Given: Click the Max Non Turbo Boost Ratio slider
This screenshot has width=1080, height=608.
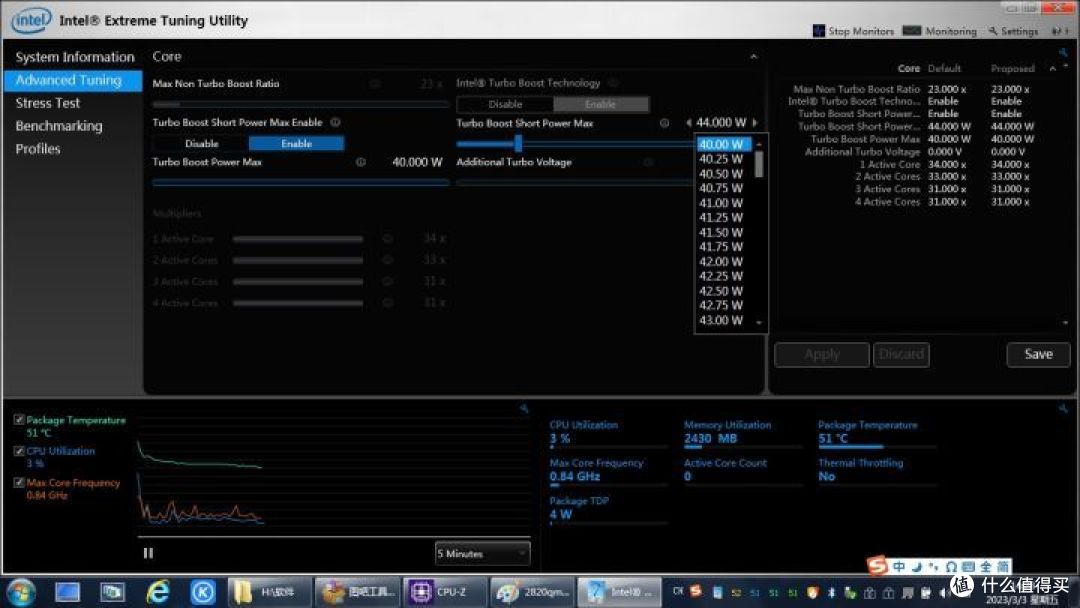Looking at the screenshot, I should point(300,104).
